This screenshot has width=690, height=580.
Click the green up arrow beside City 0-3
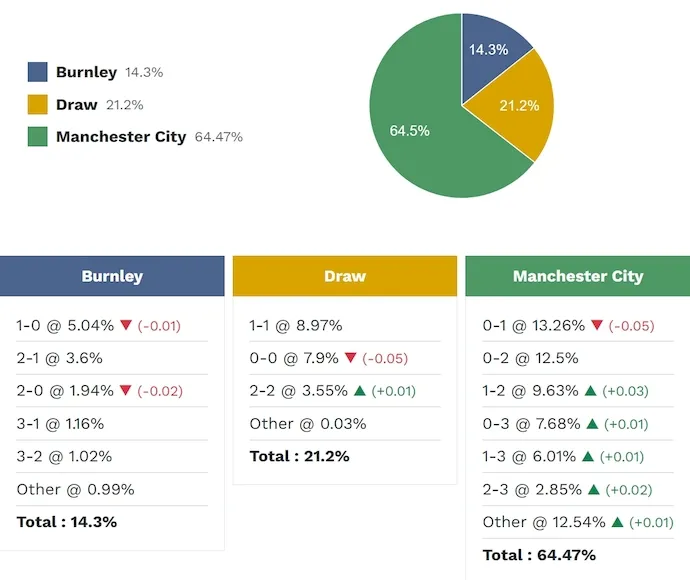(590, 424)
